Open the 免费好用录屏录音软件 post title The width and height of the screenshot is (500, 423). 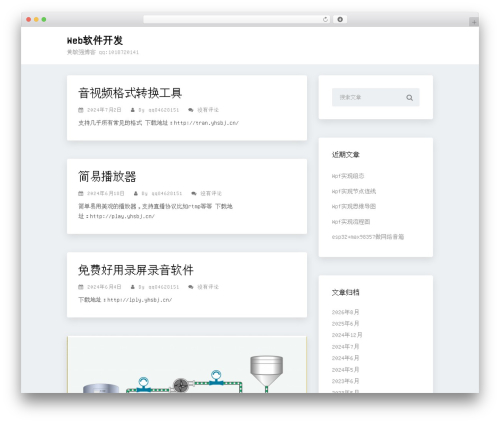point(136,270)
